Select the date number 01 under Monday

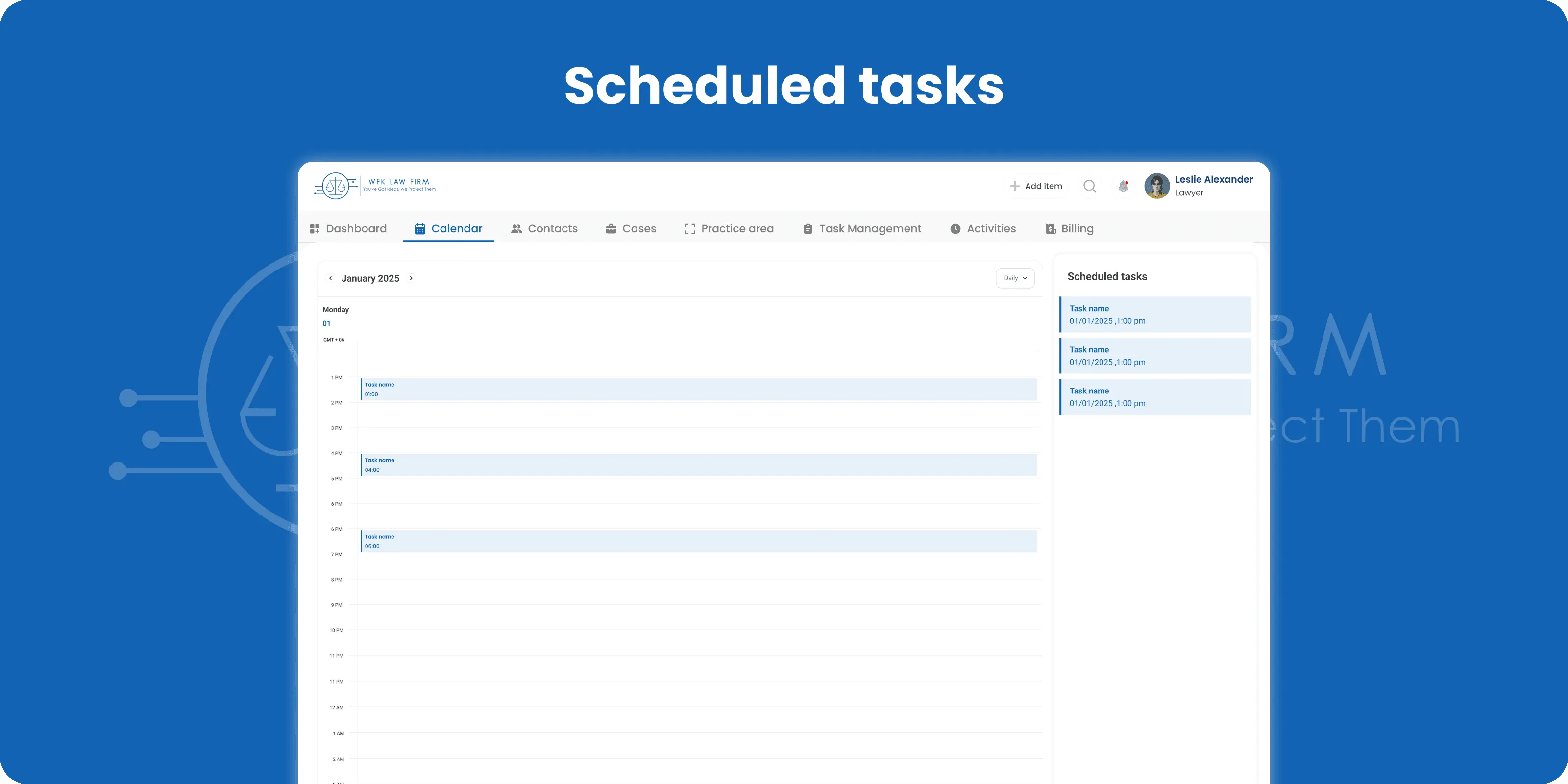point(326,324)
